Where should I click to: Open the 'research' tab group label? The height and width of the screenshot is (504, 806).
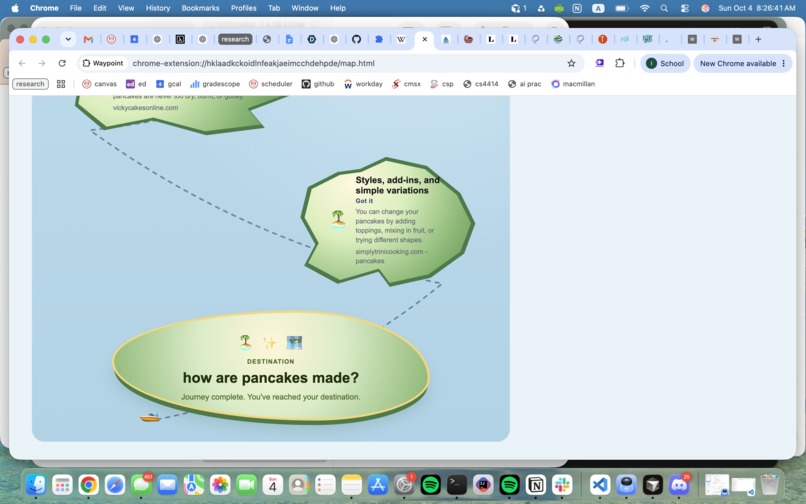click(235, 39)
